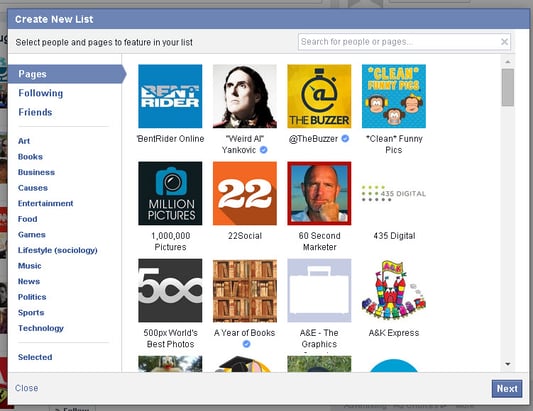Click the 'A&E - The Graphics' name label

[319, 338]
